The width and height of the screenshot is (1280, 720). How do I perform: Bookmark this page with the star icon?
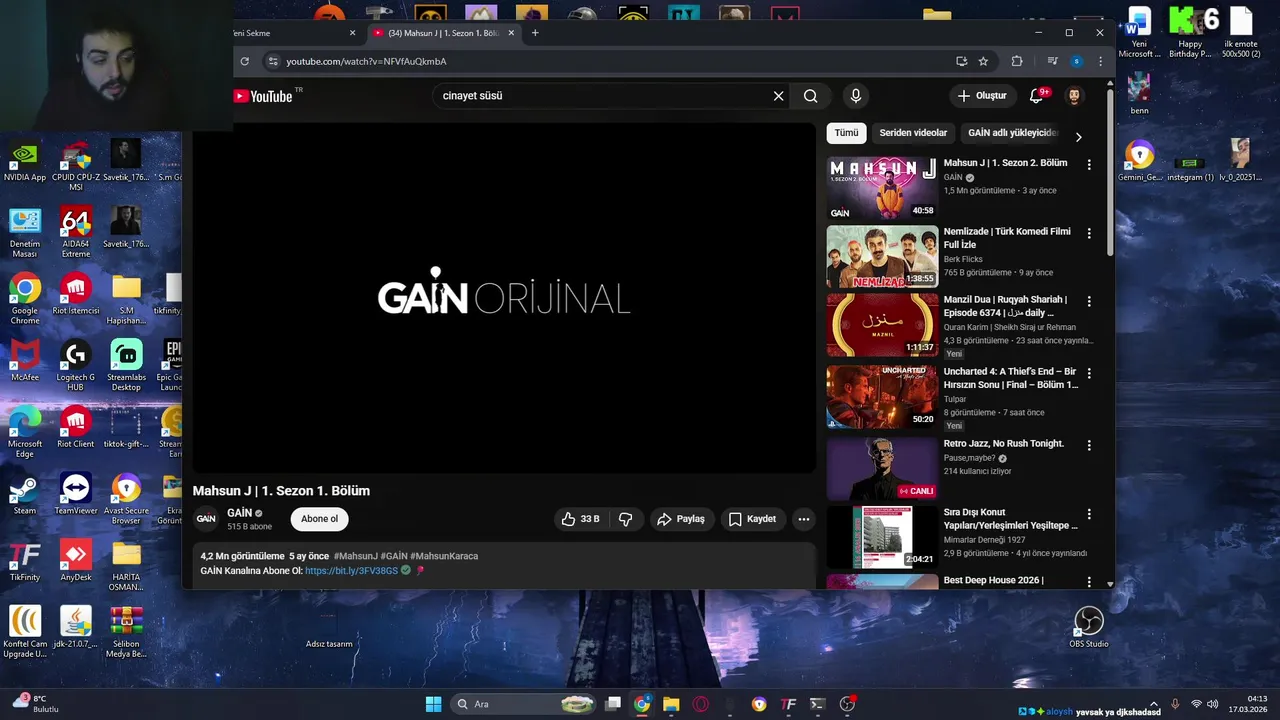click(x=983, y=61)
